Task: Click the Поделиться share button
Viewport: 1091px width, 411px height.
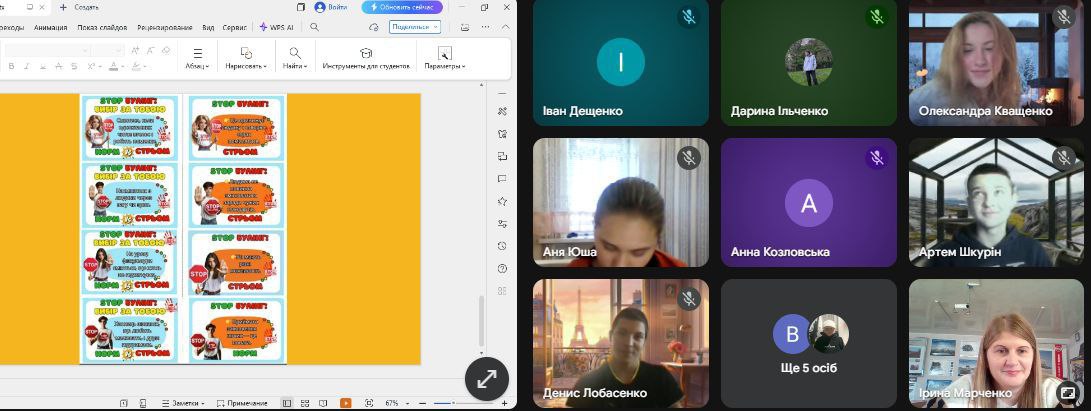Action: (x=415, y=27)
